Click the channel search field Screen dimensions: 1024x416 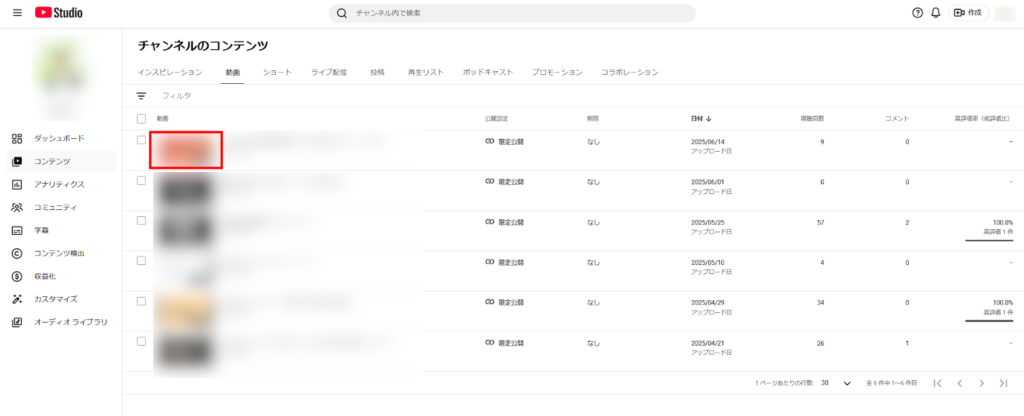(x=512, y=13)
